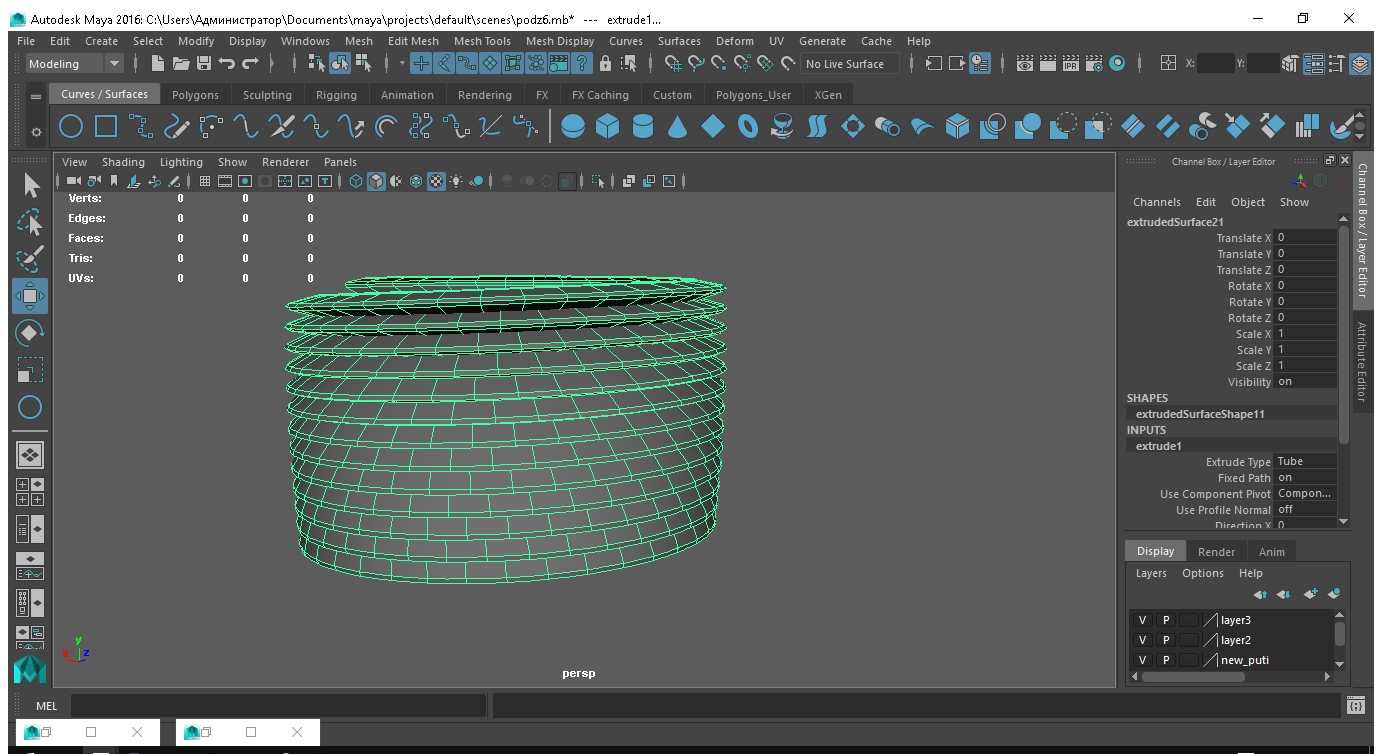Image resolution: width=1382 pixels, height=754 pixels.
Task: Create a NURBS Torus from shelf
Action: point(748,127)
